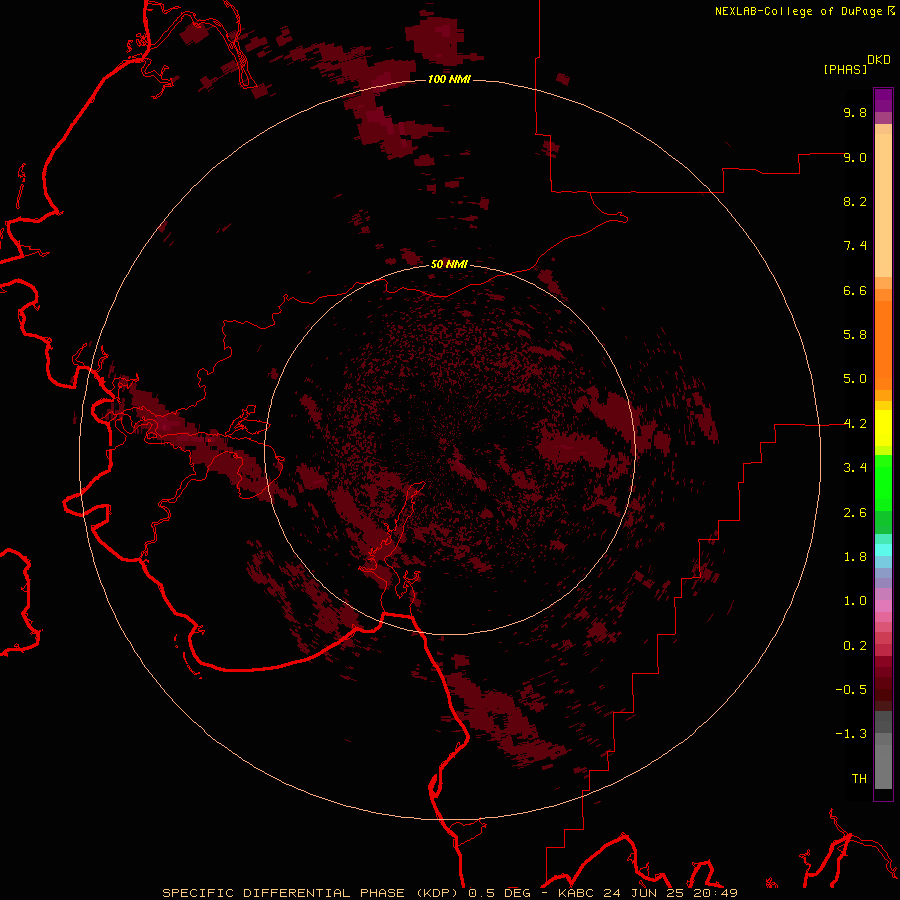
Task: Click the 50 NMI range ring label
Action: [x=449, y=264]
